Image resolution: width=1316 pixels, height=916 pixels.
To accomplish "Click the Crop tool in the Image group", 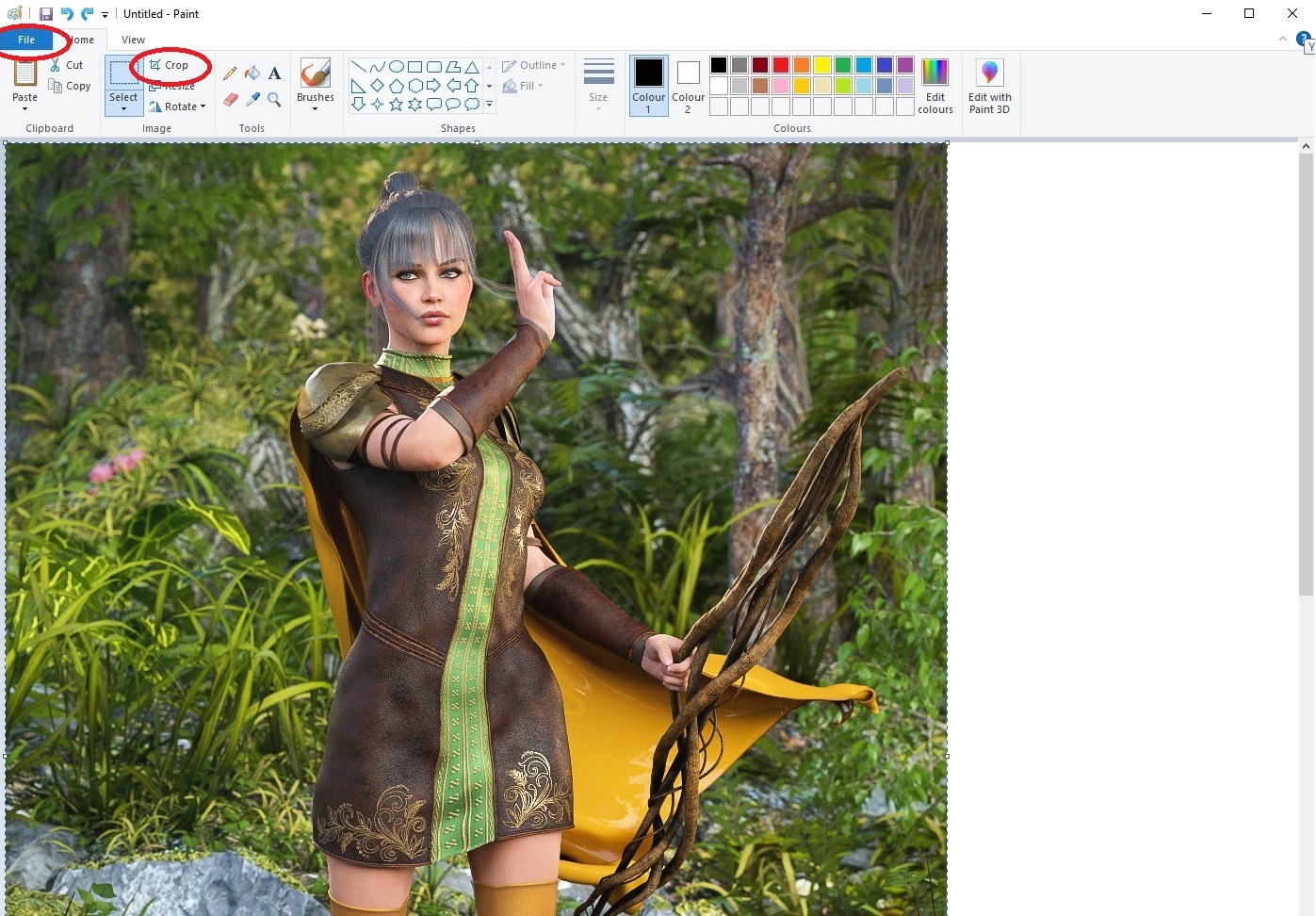I will [x=170, y=65].
